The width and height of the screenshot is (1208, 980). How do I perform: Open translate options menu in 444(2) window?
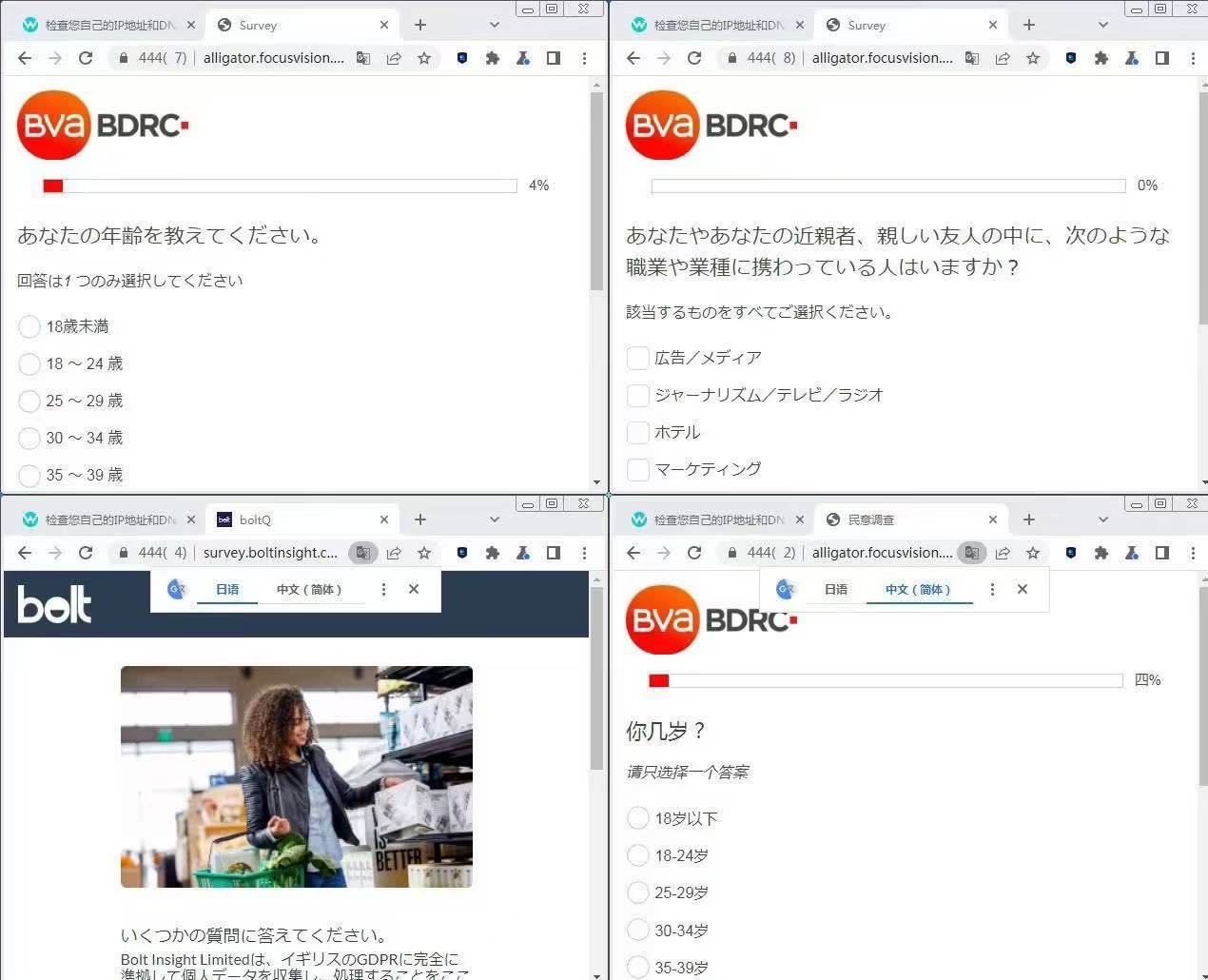pos(992,589)
